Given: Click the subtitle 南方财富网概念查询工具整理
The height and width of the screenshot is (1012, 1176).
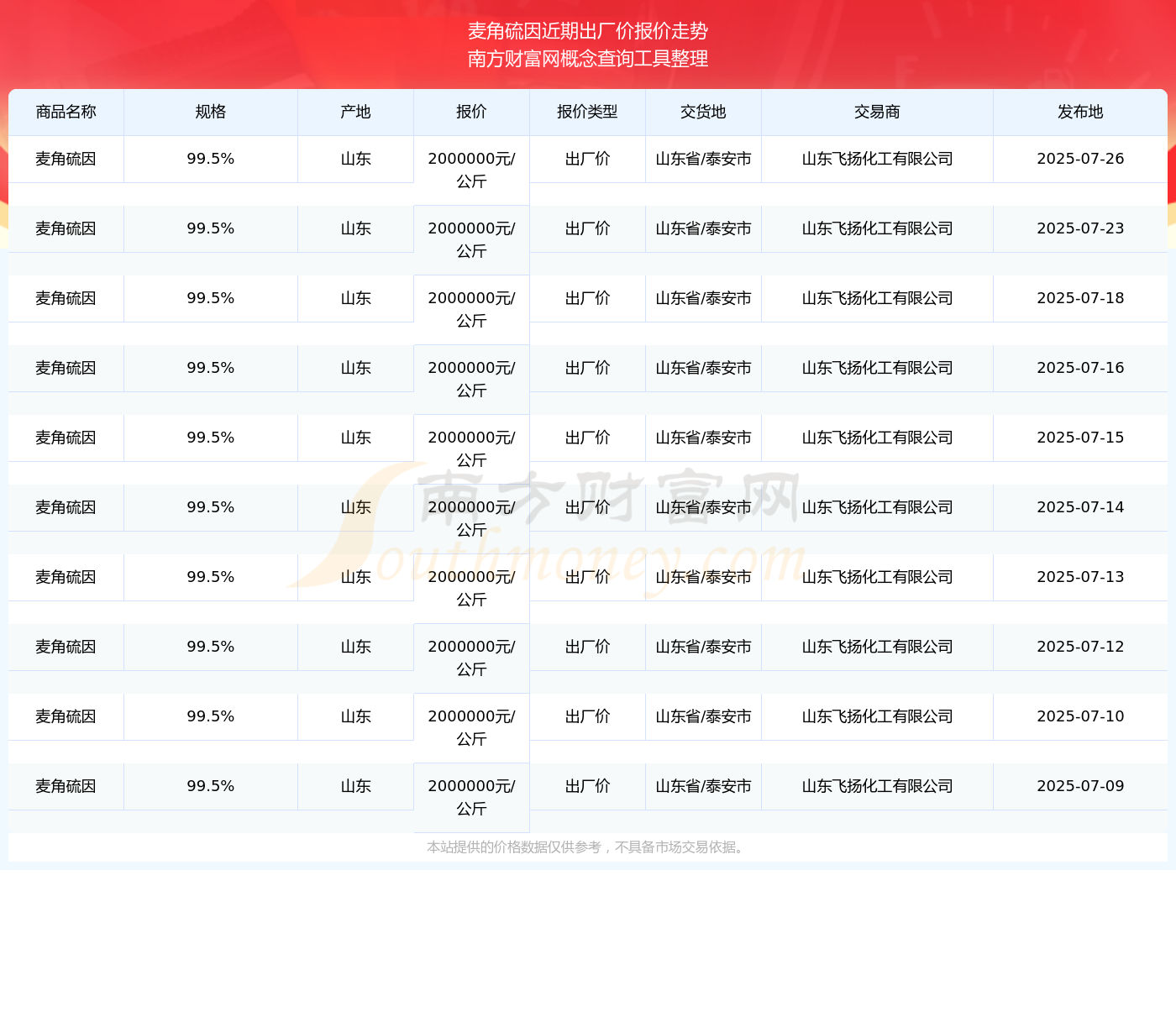Looking at the screenshot, I should pos(588,59).
